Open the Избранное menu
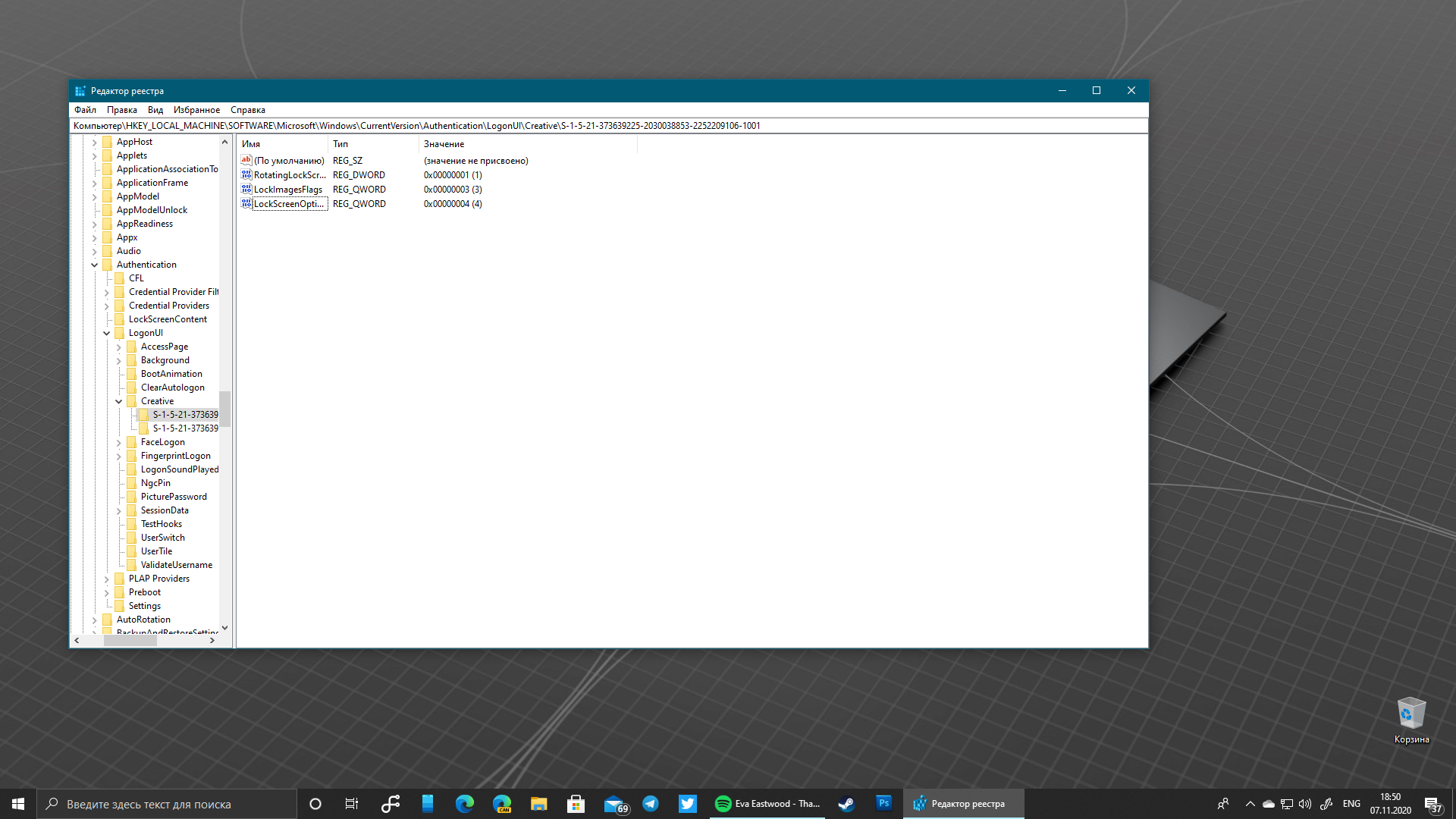The image size is (1456, 819). 196,110
